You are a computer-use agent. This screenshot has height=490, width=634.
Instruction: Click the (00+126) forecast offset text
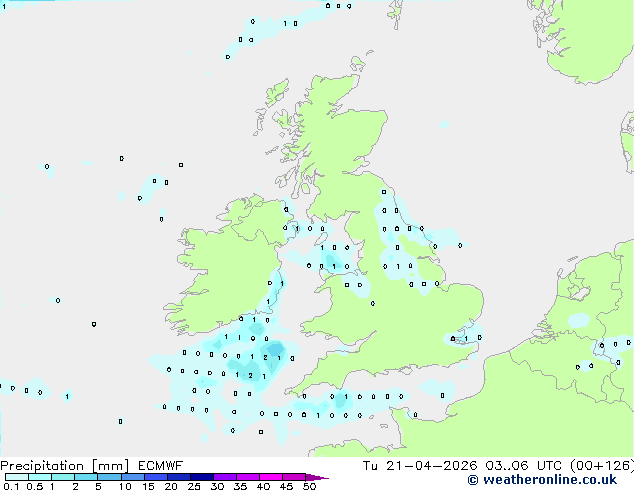point(602,466)
